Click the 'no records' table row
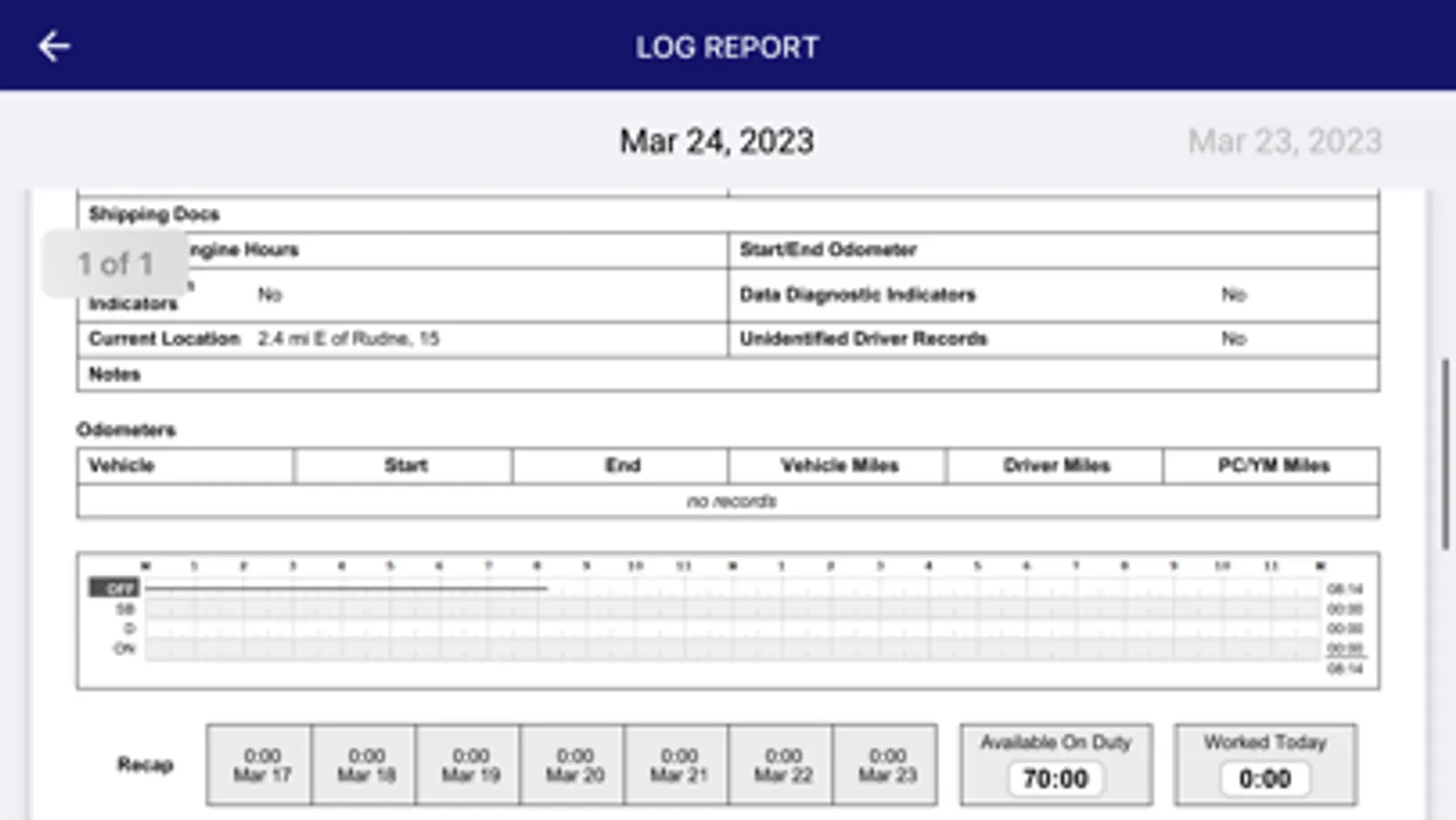The height and width of the screenshot is (820, 1456). (x=728, y=501)
